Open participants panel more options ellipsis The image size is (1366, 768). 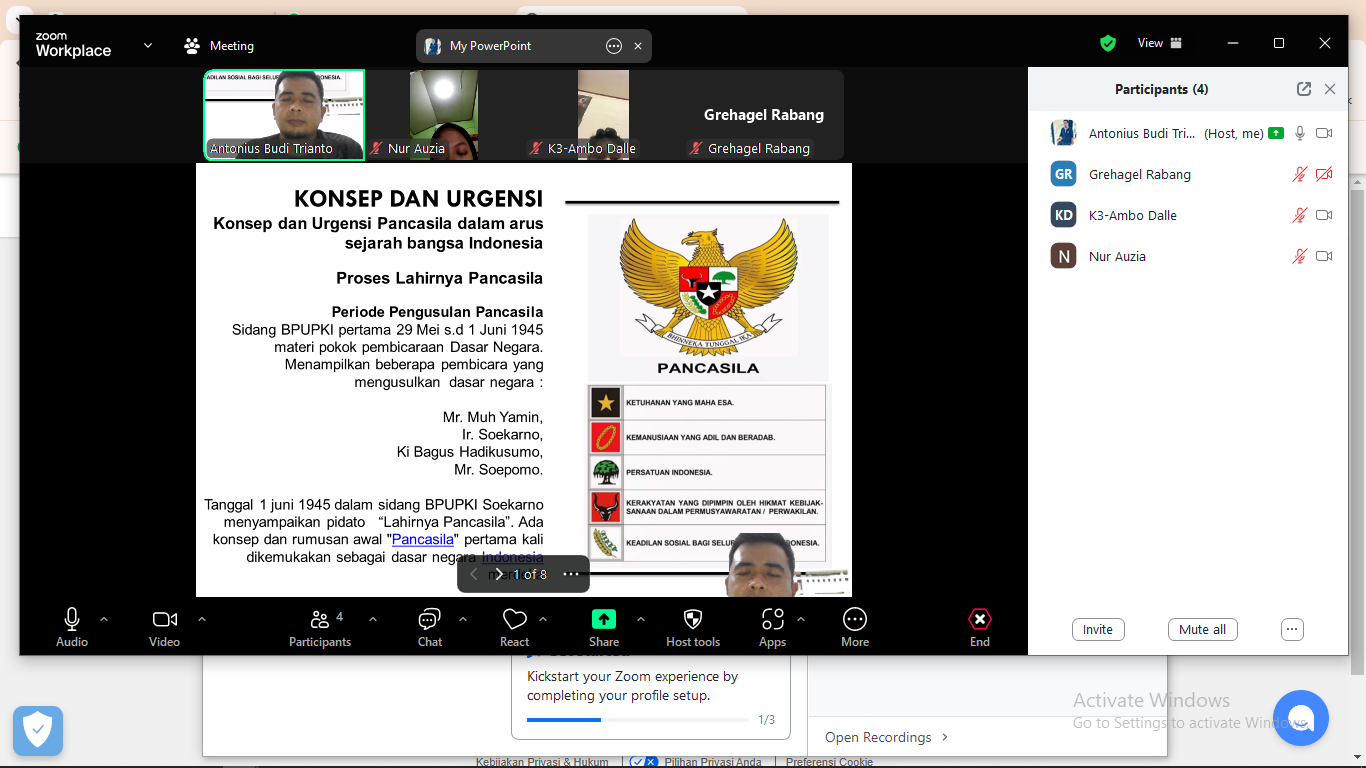click(x=1292, y=630)
